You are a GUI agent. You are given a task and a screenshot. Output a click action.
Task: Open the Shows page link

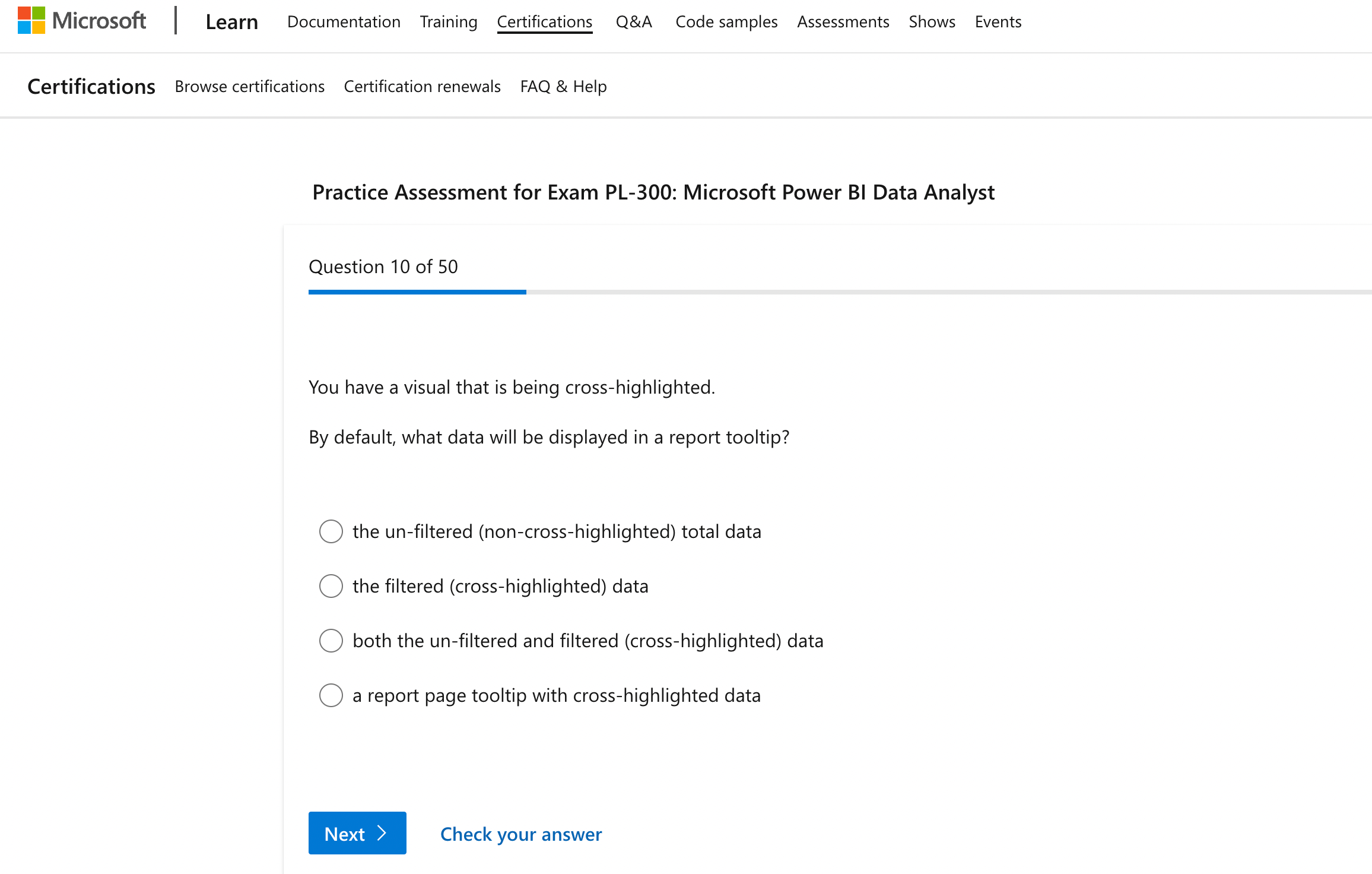tap(932, 22)
